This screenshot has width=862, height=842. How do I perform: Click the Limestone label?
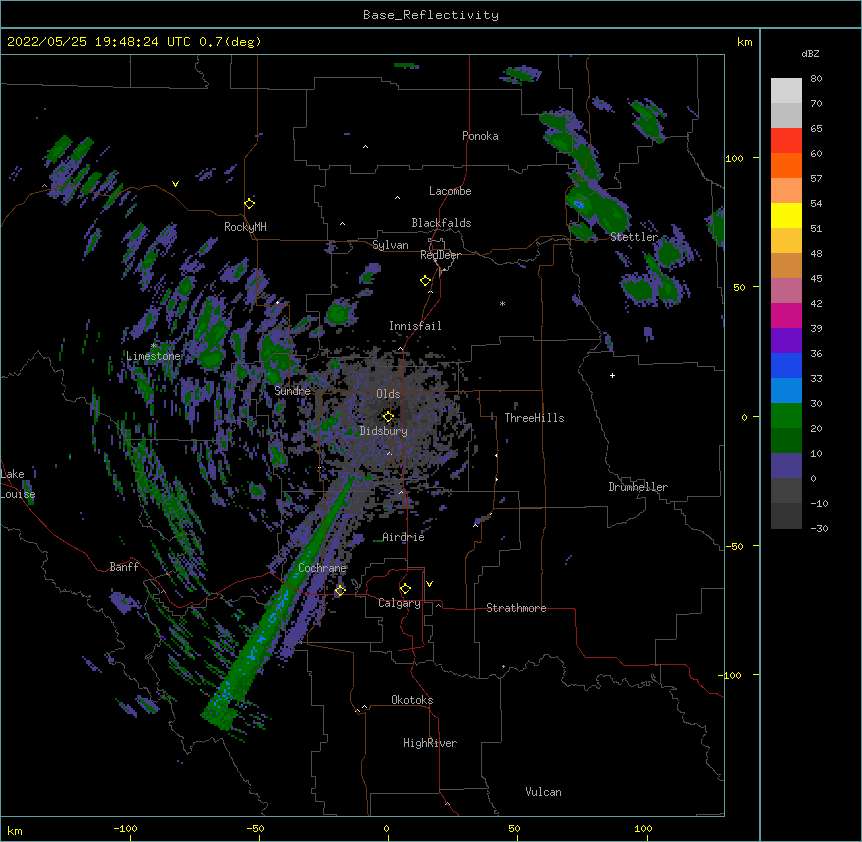pos(153,356)
